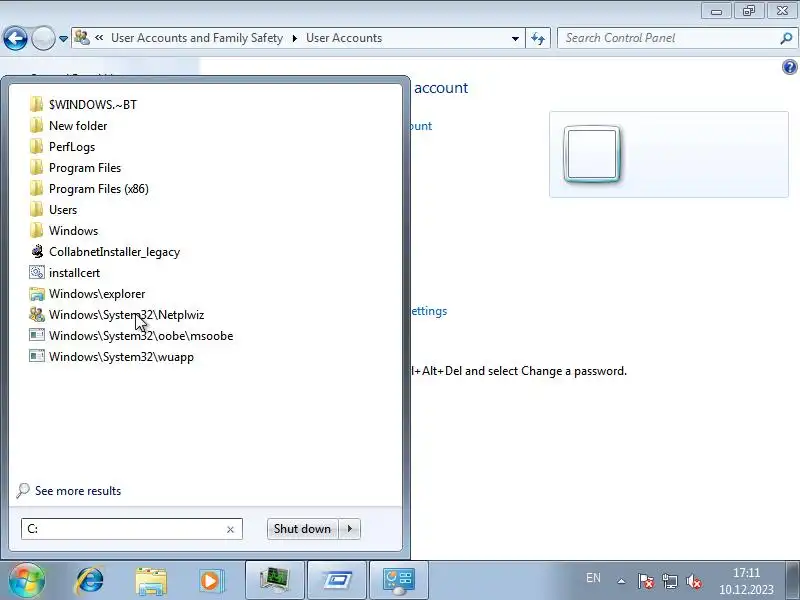Switch to Control Panel taskbar button
This screenshot has width=800, height=600.
click(399, 580)
